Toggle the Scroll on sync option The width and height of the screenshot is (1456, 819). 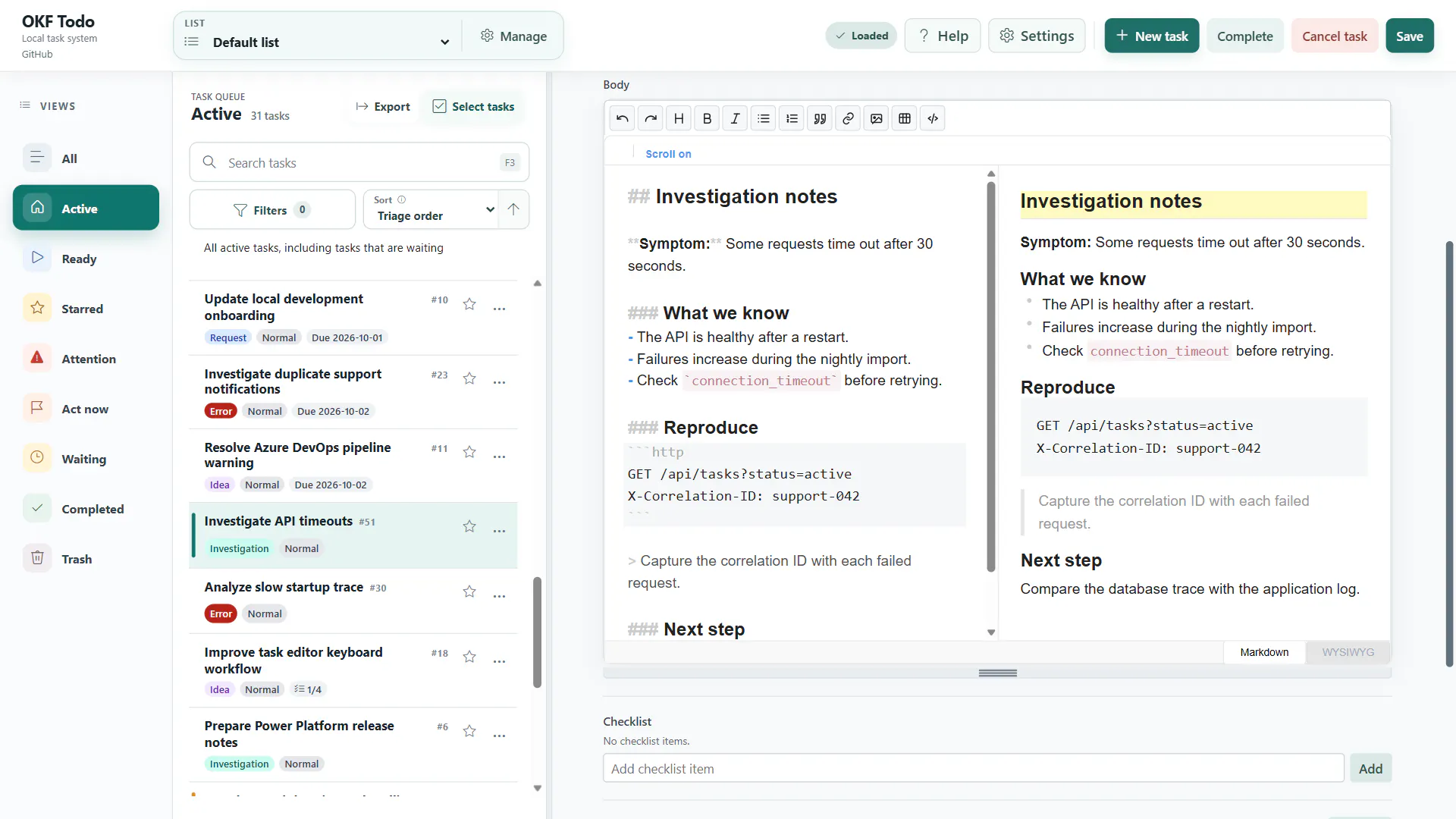tap(668, 154)
